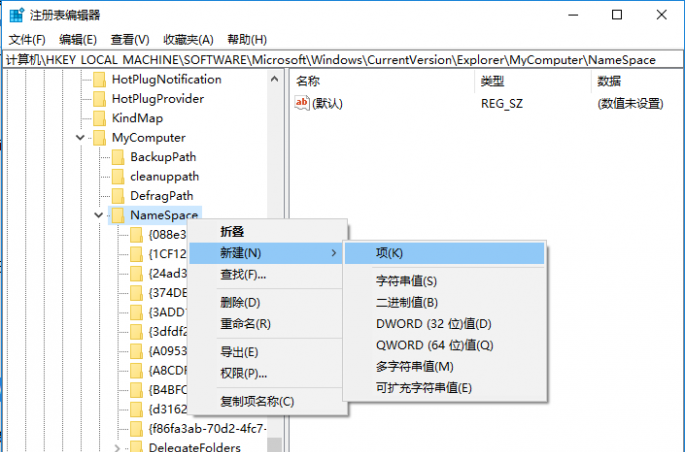Collapse the MyComputer tree node
The height and width of the screenshot is (452, 685).
(80, 138)
